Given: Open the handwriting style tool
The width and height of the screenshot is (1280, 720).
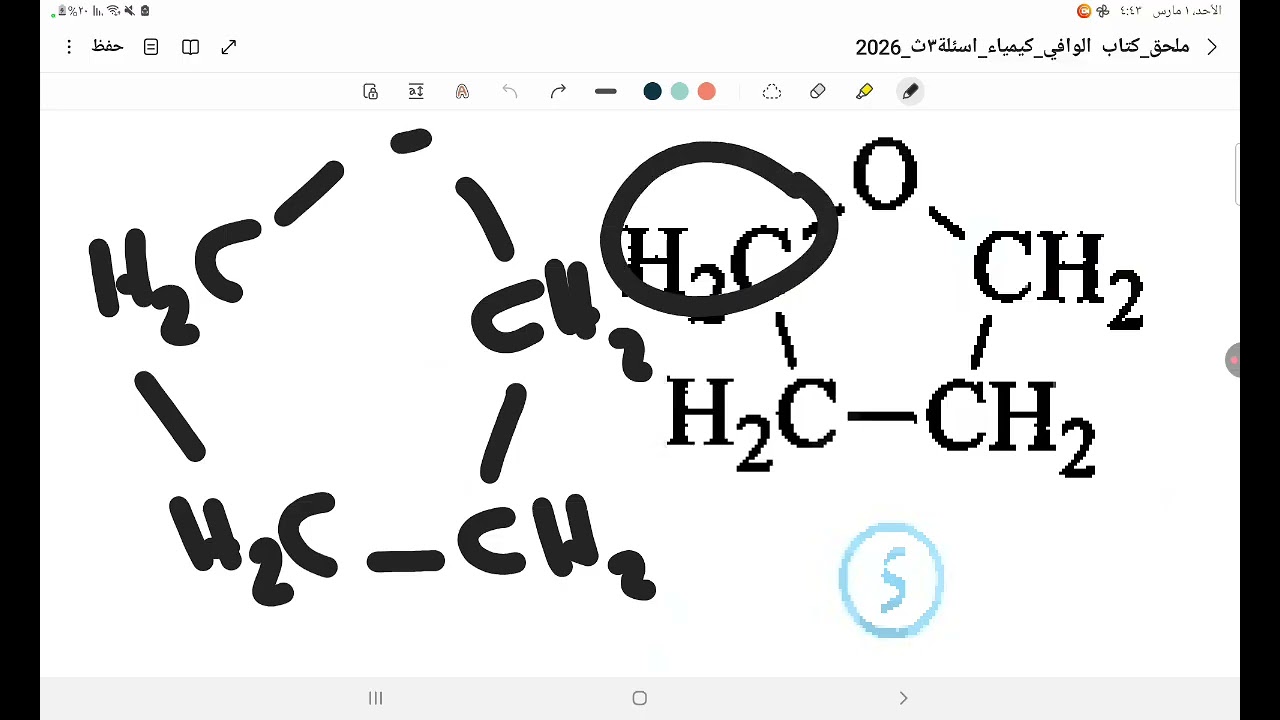Looking at the screenshot, I should point(462,91).
